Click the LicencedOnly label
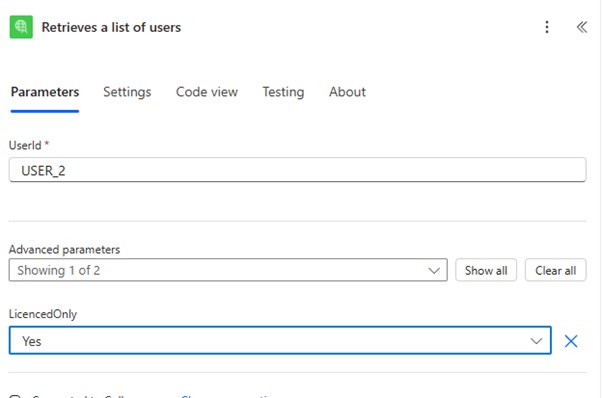Viewport: 602px width, 398px height. point(43,314)
